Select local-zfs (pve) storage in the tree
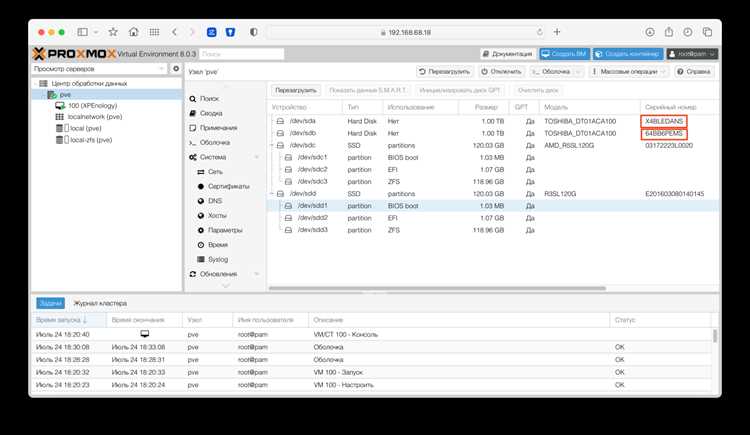Screen dimensions: 750x435 tap(90, 140)
